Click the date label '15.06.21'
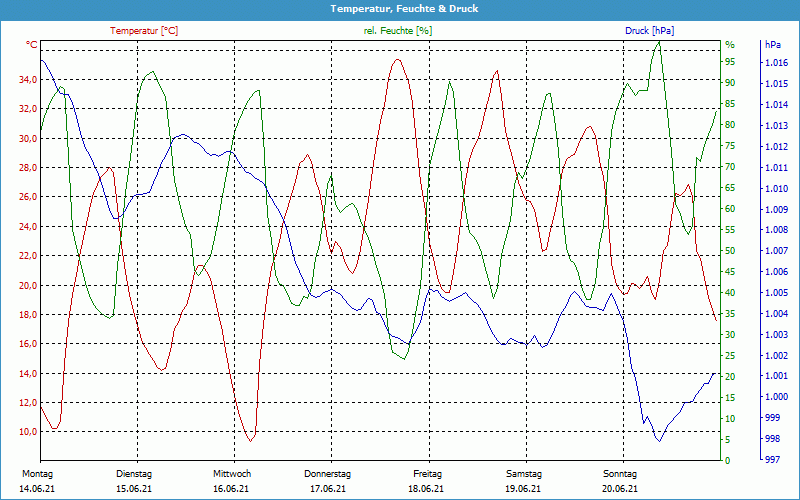This screenshot has height=500, width=800. (134, 489)
